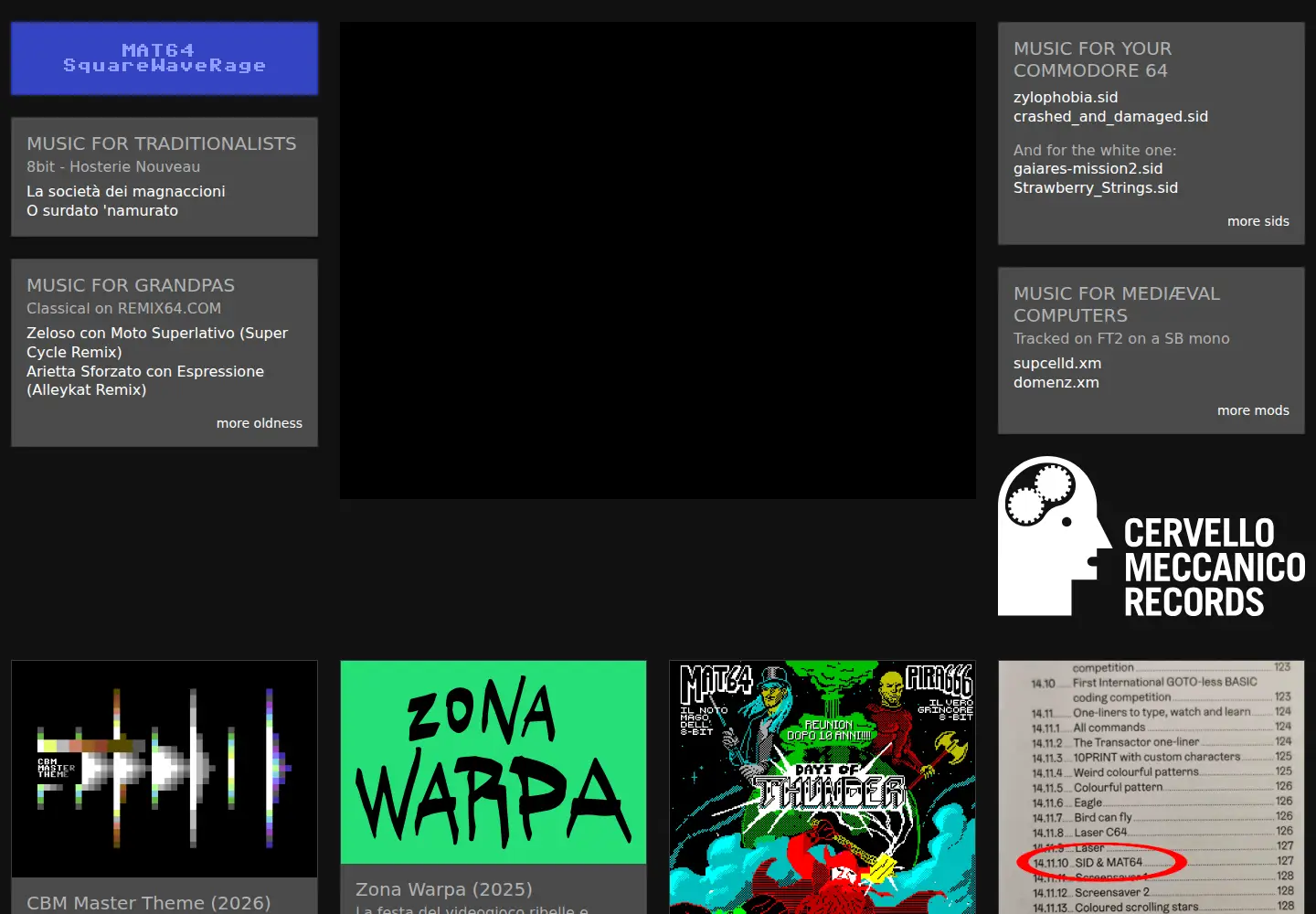Click 'And for the white one:' text
Viewport: 1316px width, 914px height.
point(1095,150)
